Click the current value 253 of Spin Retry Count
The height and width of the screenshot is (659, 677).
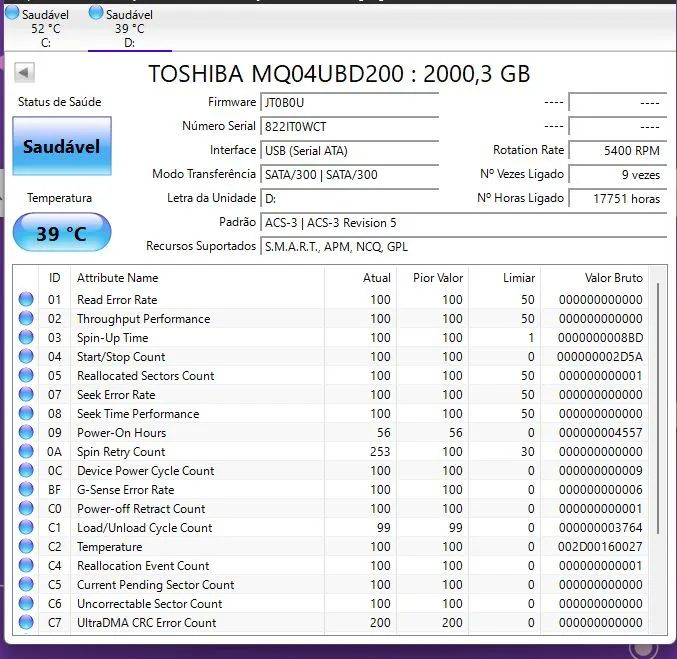point(380,452)
